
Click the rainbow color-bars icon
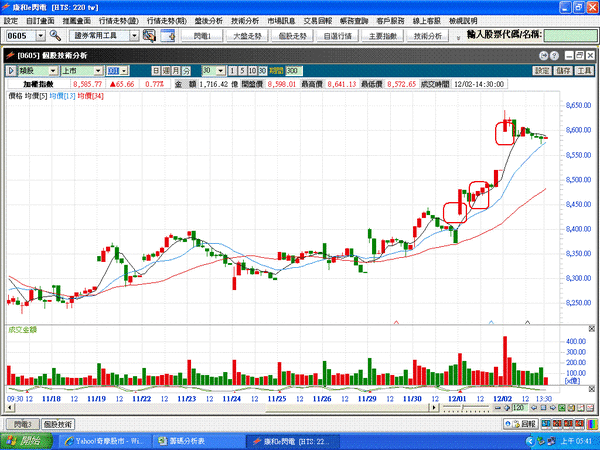click(592, 424)
